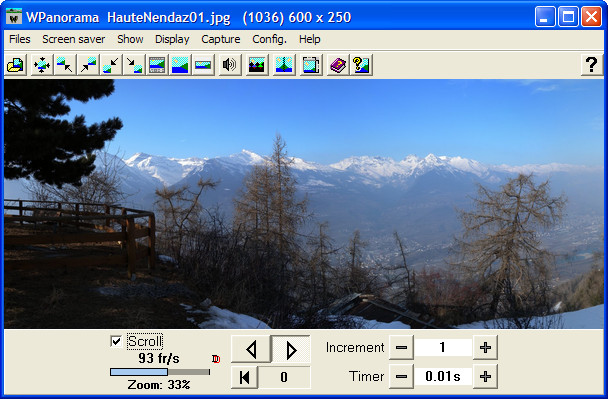Click the zoom slider bar
The image size is (608, 399).
[x=160, y=372]
